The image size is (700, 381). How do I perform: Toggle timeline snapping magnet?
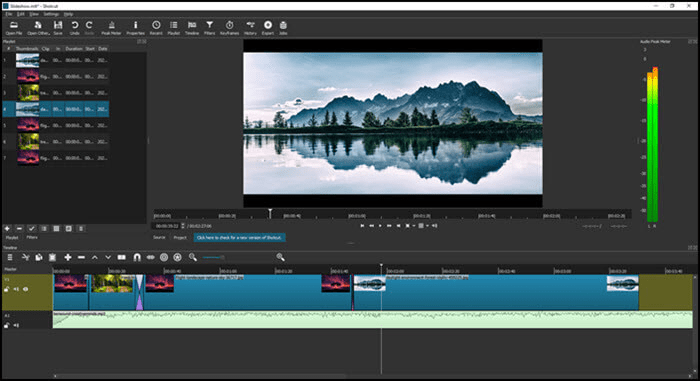pos(137,257)
